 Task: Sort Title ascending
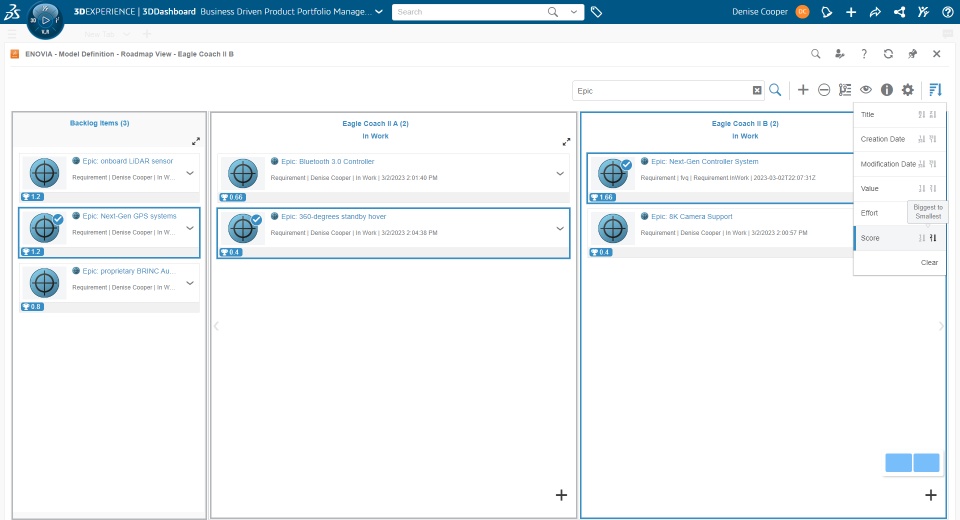tap(922, 115)
